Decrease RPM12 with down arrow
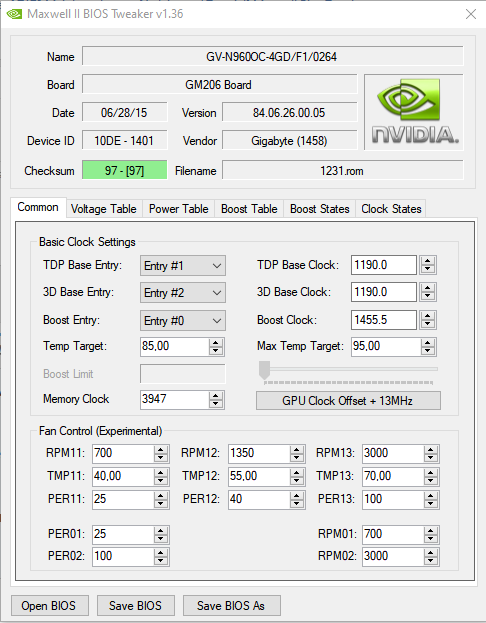 coord(296,458)
